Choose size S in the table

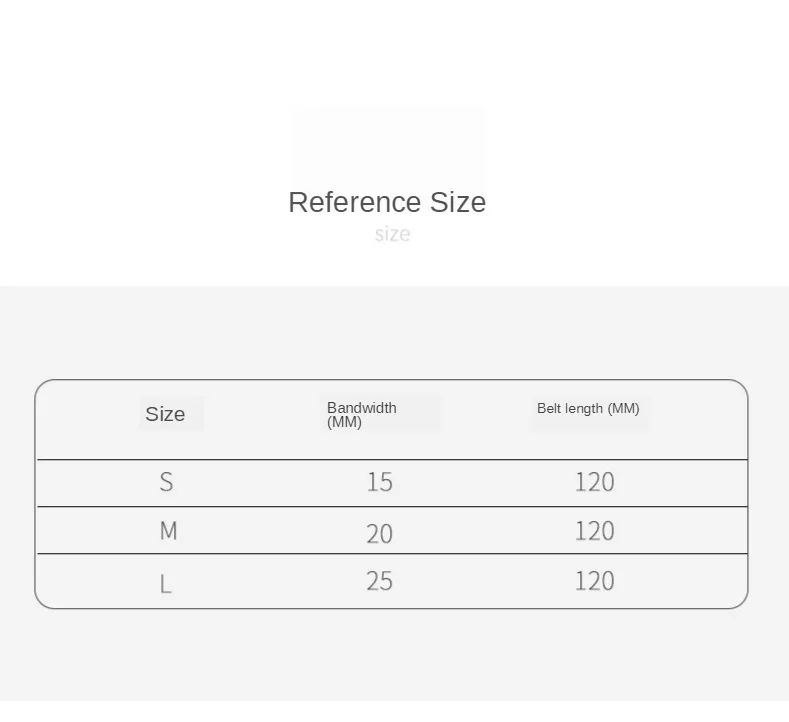click(166, 482)
